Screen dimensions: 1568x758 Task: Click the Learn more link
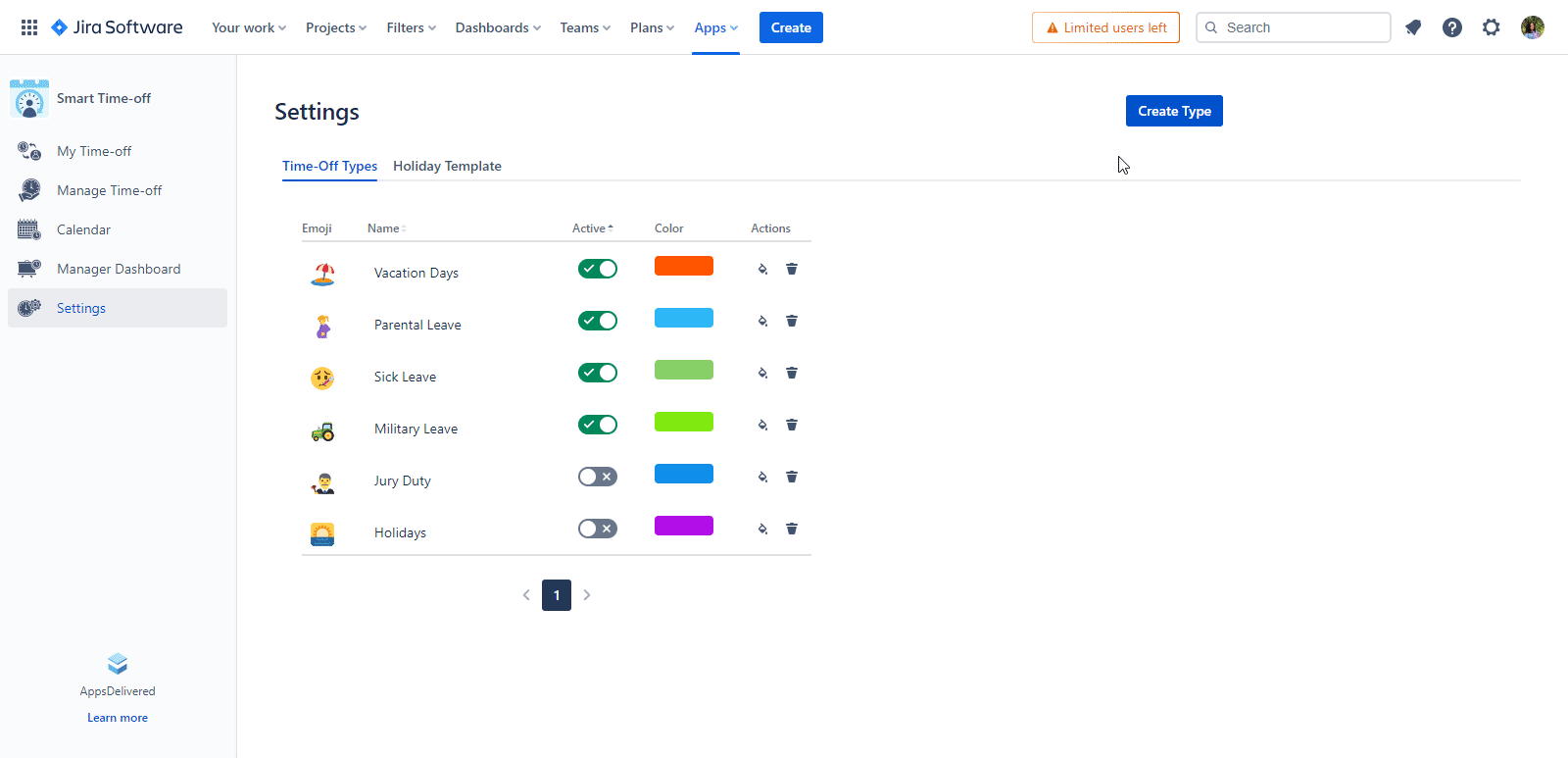(118, 718)
